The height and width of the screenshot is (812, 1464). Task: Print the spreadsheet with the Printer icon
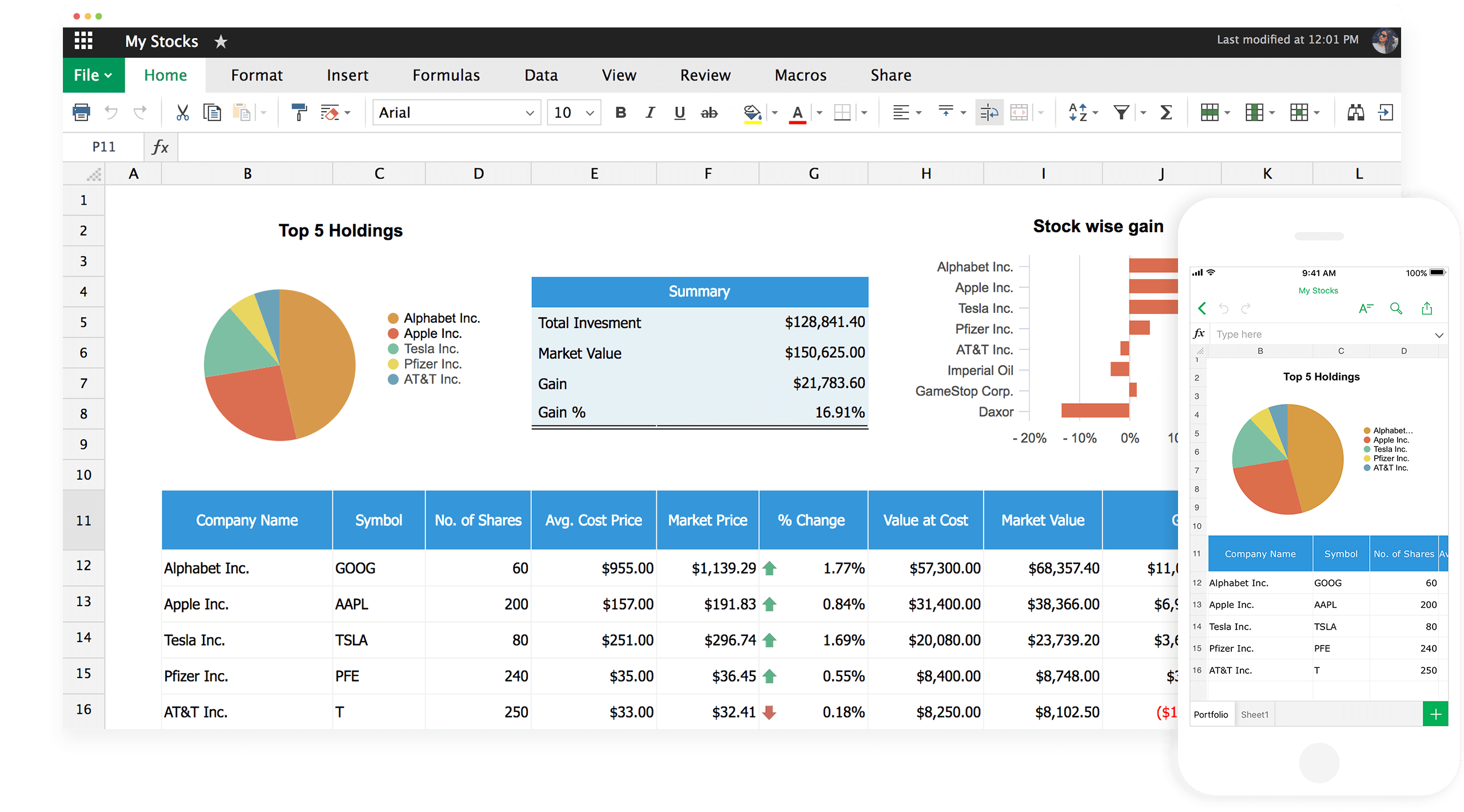81,112
